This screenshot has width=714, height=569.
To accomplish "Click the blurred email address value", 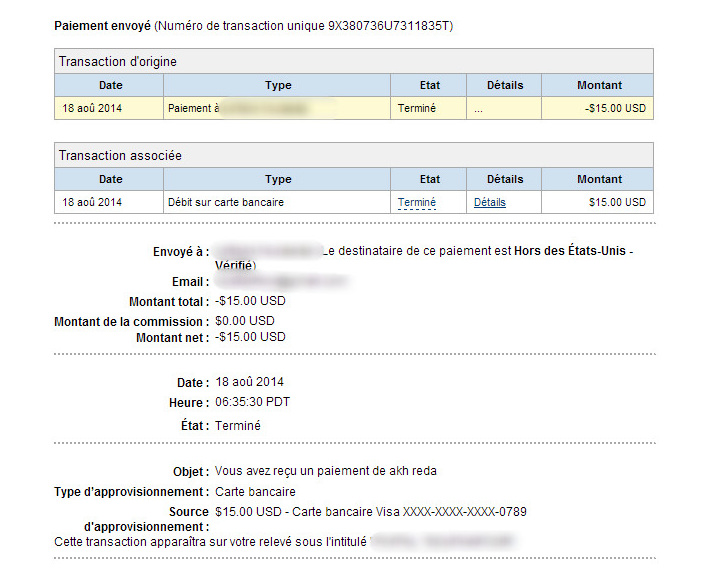I will pos(281,281).
